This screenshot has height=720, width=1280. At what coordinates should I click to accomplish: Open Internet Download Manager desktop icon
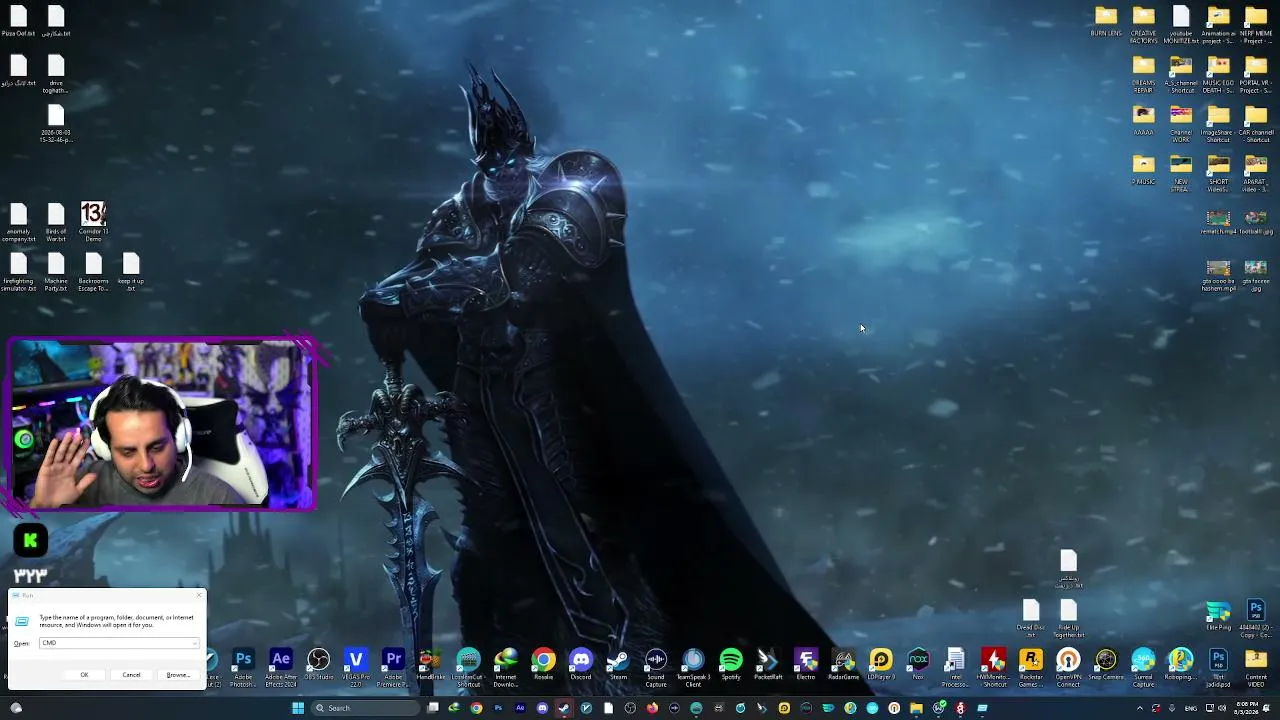(x=506, y=667)
